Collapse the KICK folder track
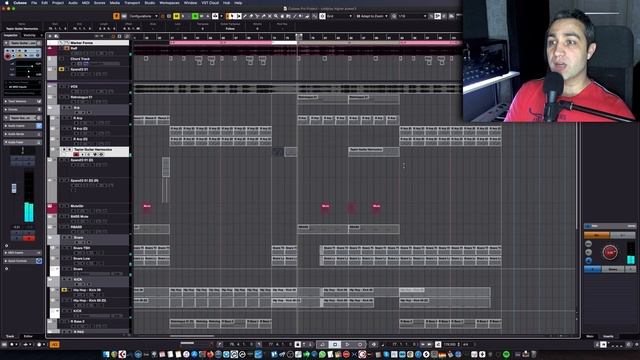 point(50,280)
